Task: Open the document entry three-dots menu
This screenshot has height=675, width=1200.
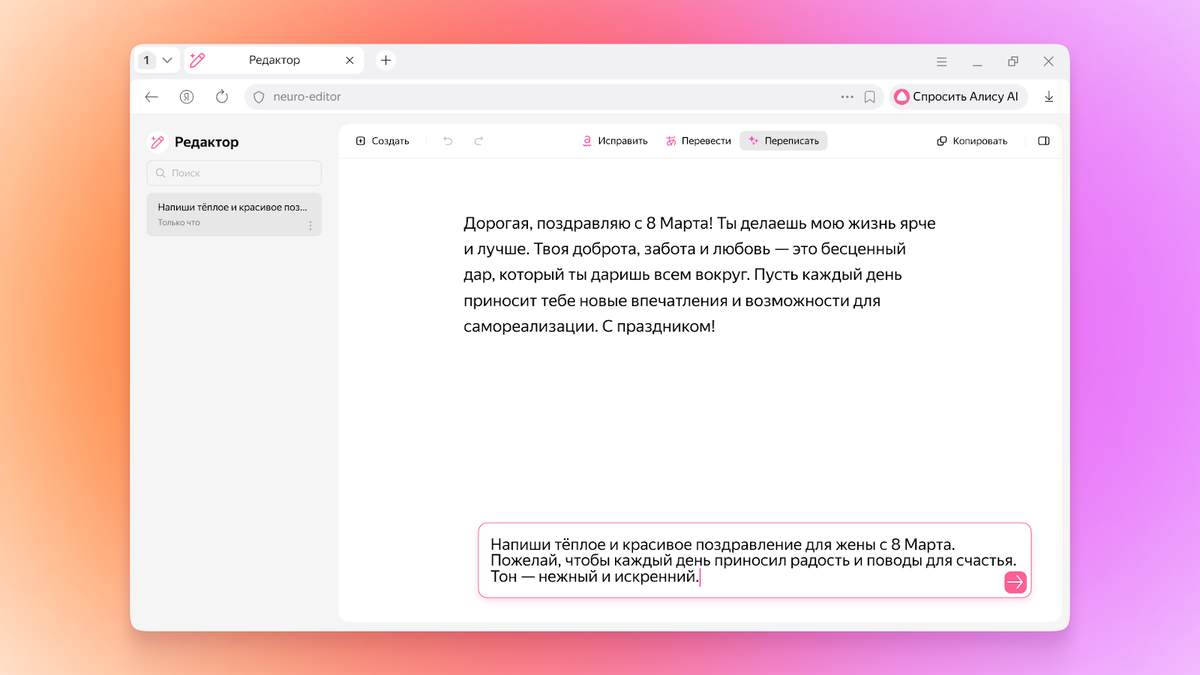Action: (x=310, y=226)
